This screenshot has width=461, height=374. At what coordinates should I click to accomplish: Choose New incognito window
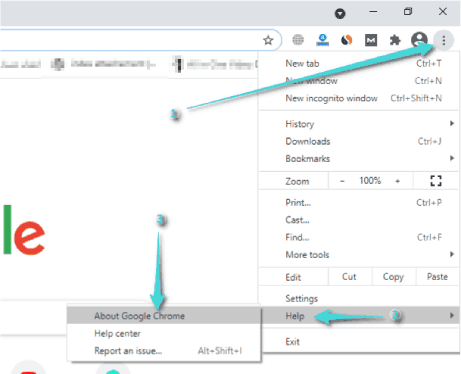click(x=359, y=98)
